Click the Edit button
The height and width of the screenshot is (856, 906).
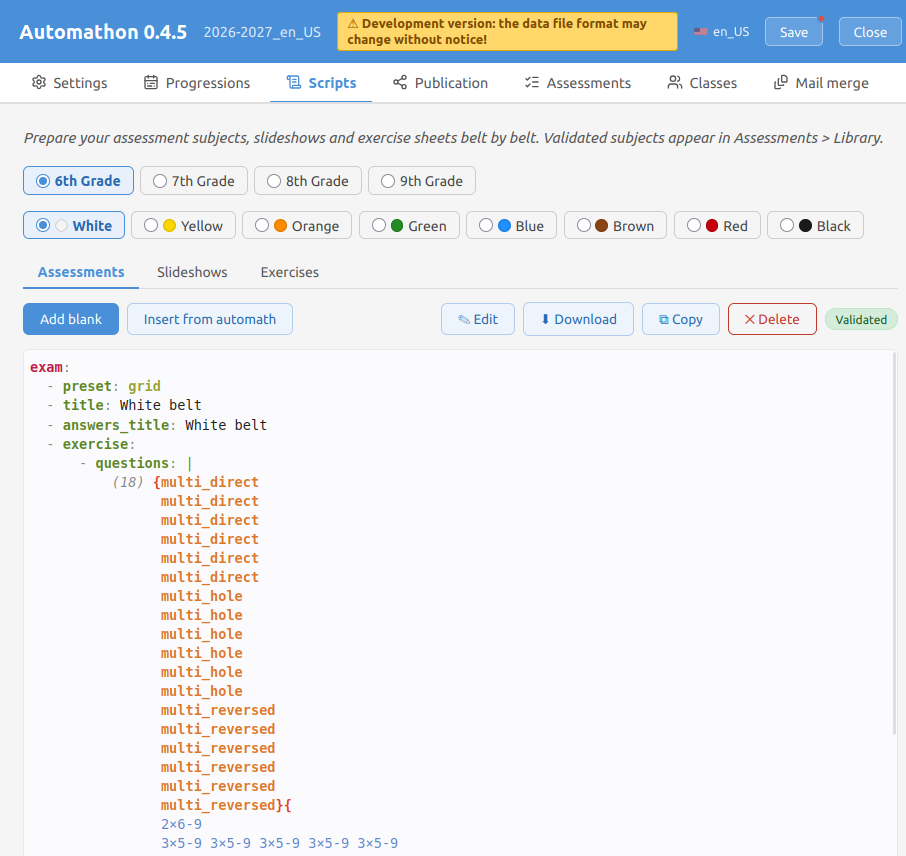(478, 319)
